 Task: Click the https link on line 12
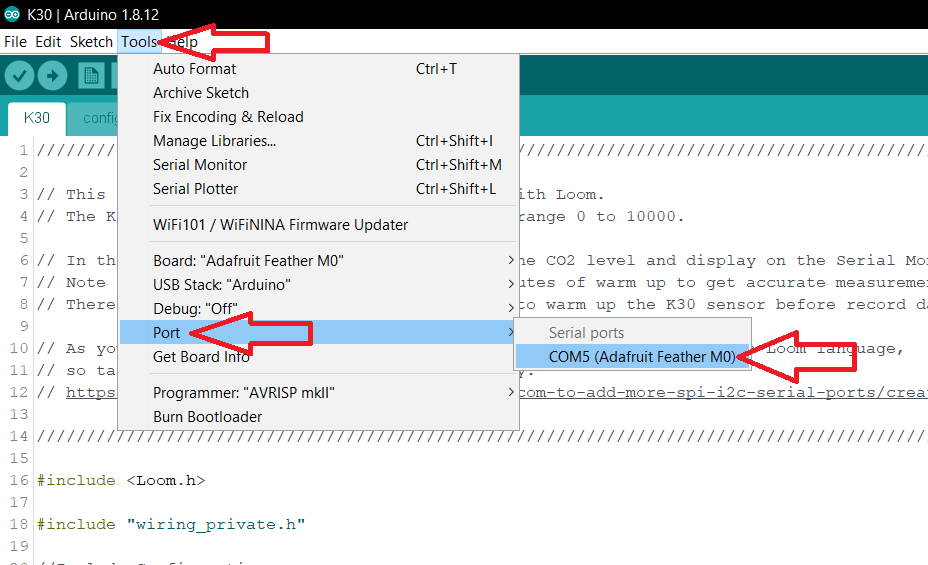point(91,392)
